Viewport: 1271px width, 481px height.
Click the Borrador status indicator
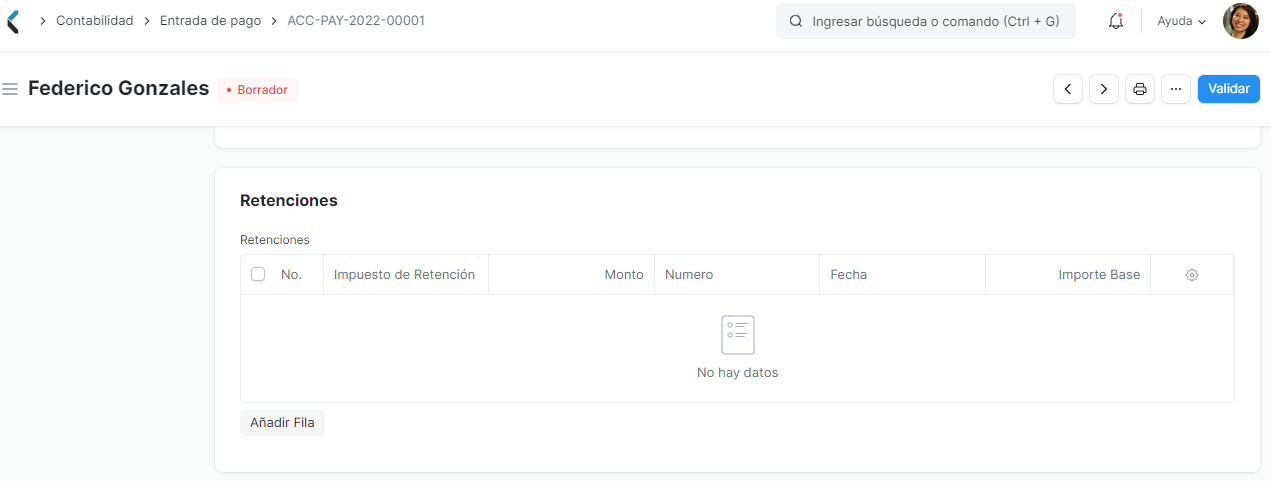[258, 90]
